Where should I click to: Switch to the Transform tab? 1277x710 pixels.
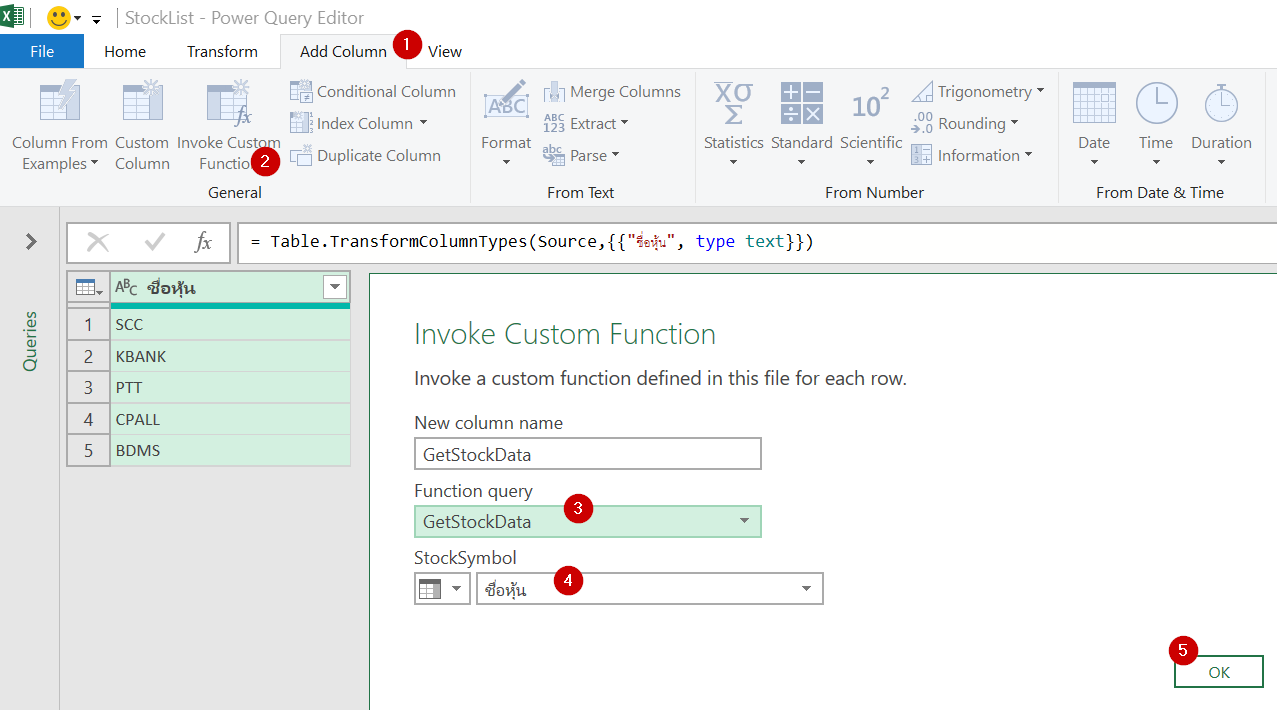221,51
